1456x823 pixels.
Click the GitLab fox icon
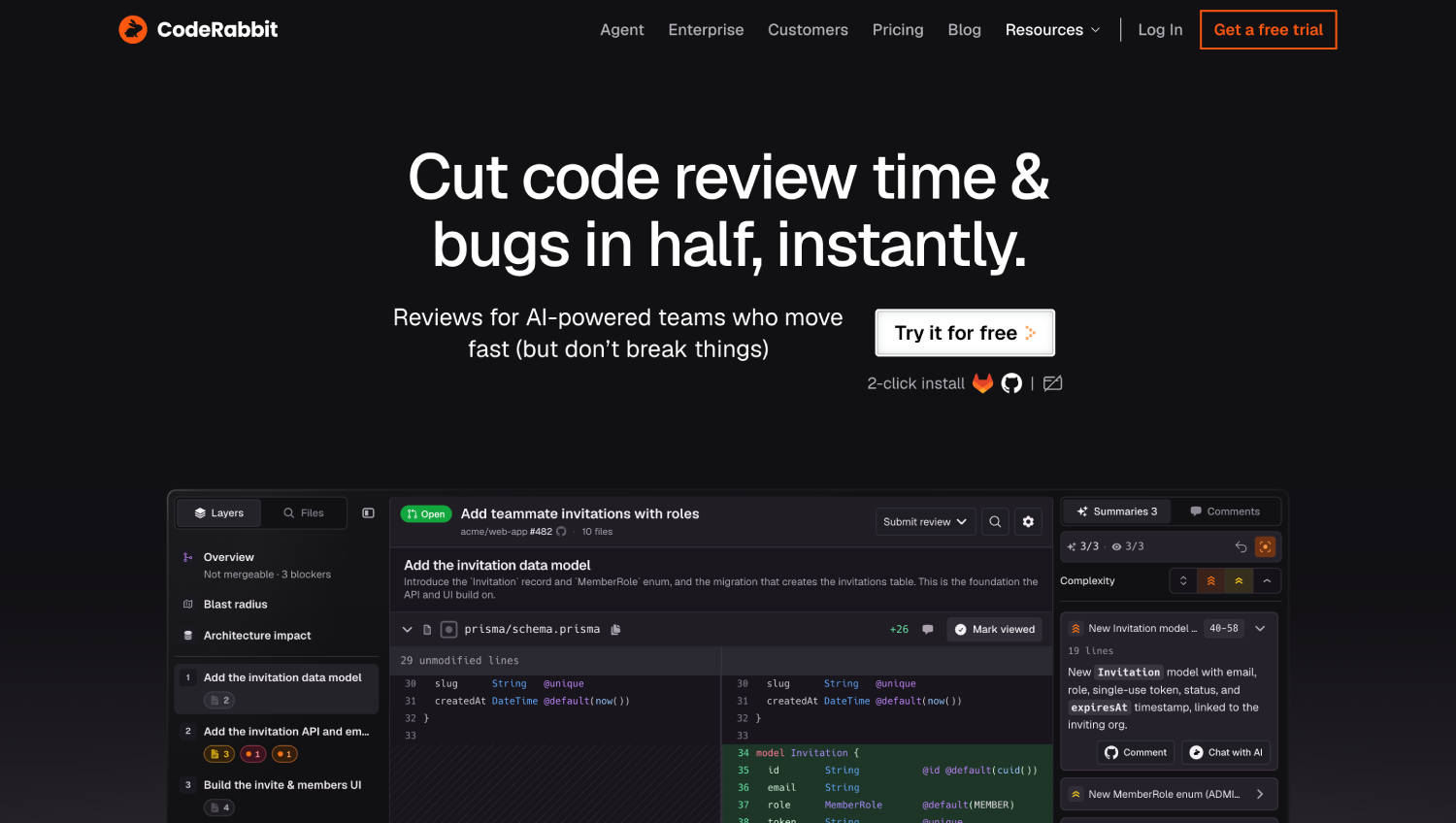pos(983,383)
